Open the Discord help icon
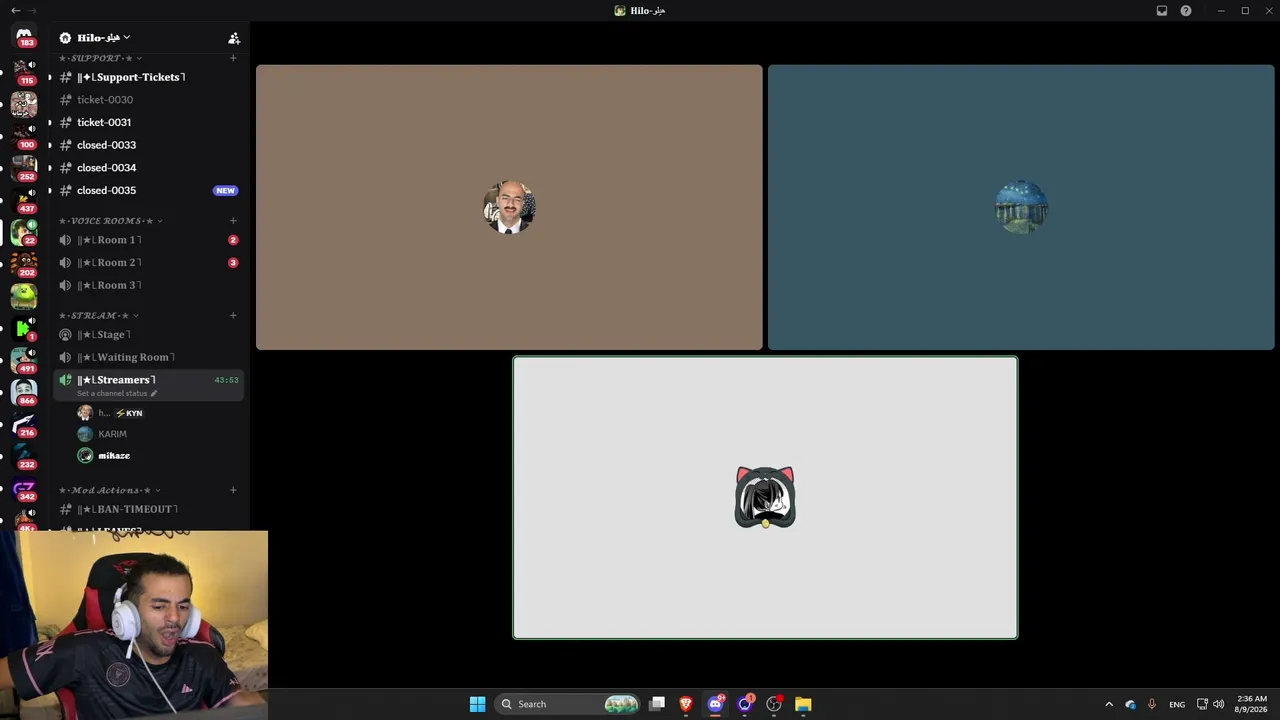Image resolution: width=1280 pixels, height=720 pixels. tap(1186, 10)
